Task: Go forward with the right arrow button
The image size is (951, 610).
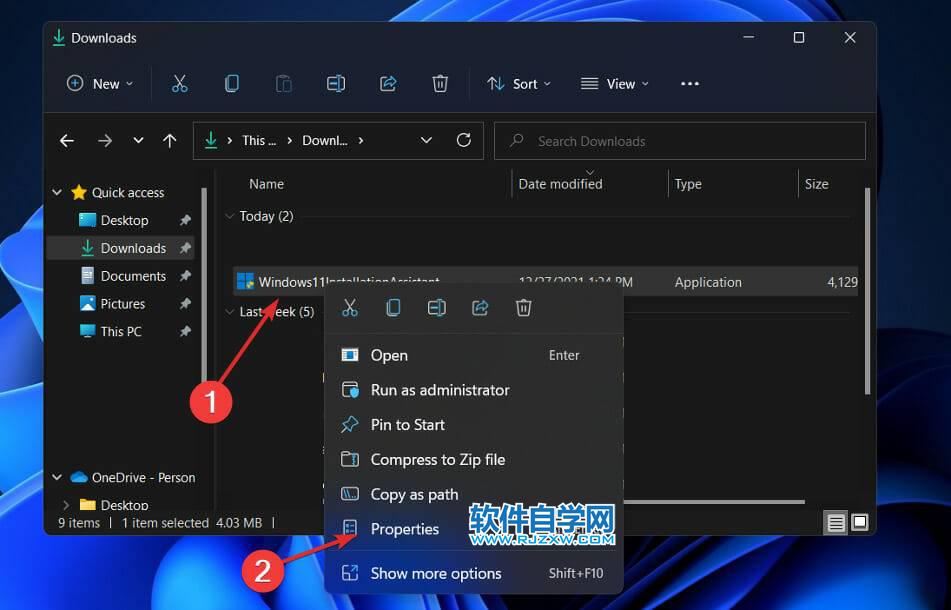Action: (x=105, y=141)
